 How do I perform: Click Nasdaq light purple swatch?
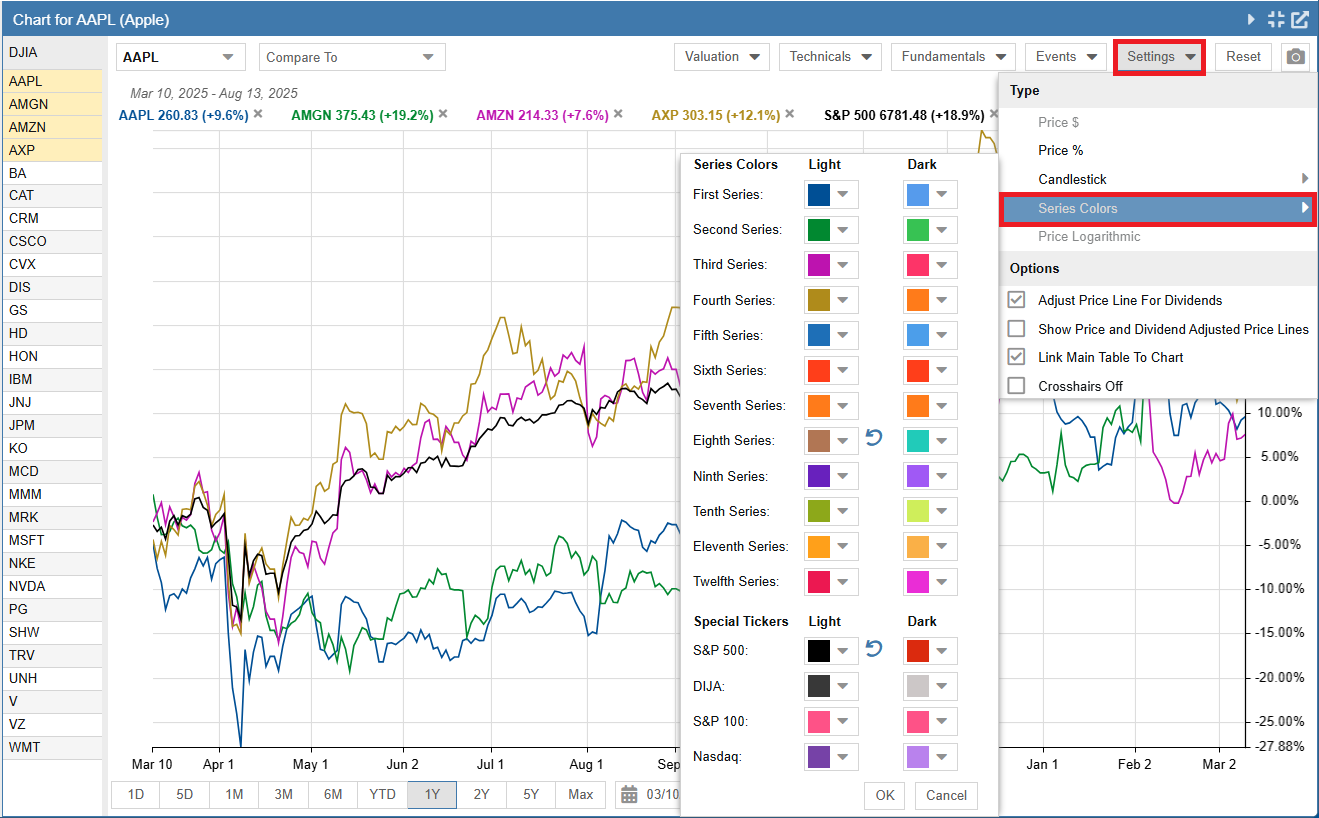[x=819, y=757]
